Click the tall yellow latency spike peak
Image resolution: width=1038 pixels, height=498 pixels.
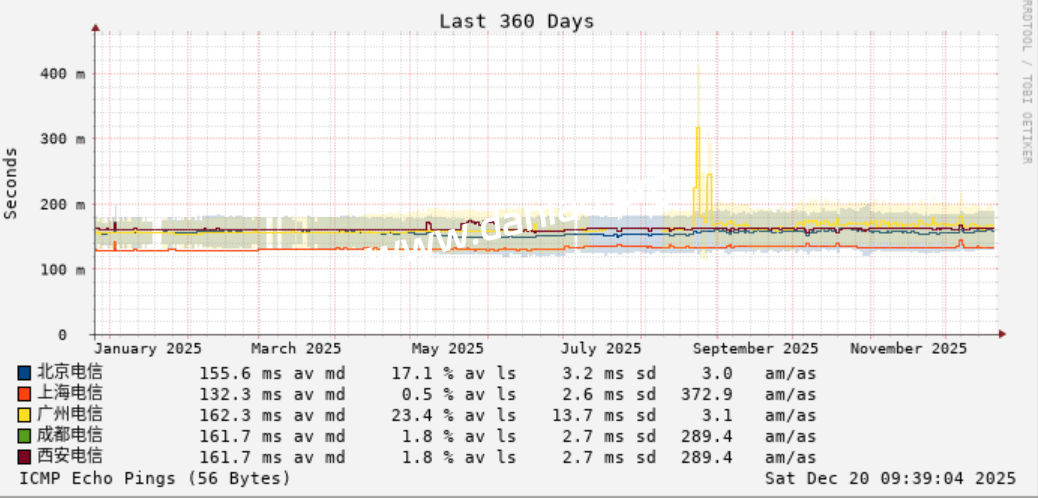point(698,128)
